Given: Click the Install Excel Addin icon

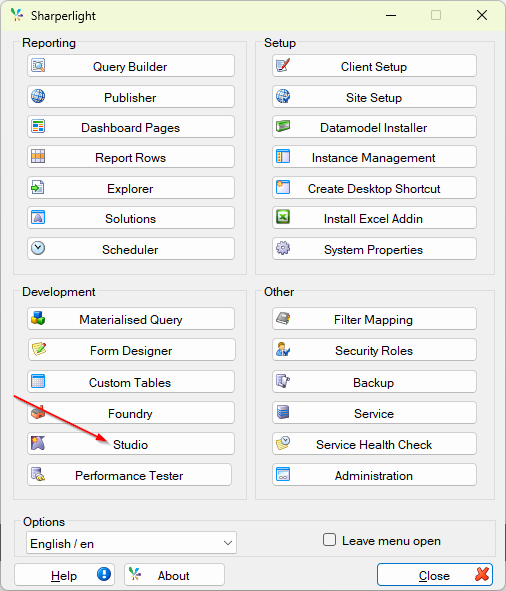Looking at the screenshot, I should click(283, 217).
